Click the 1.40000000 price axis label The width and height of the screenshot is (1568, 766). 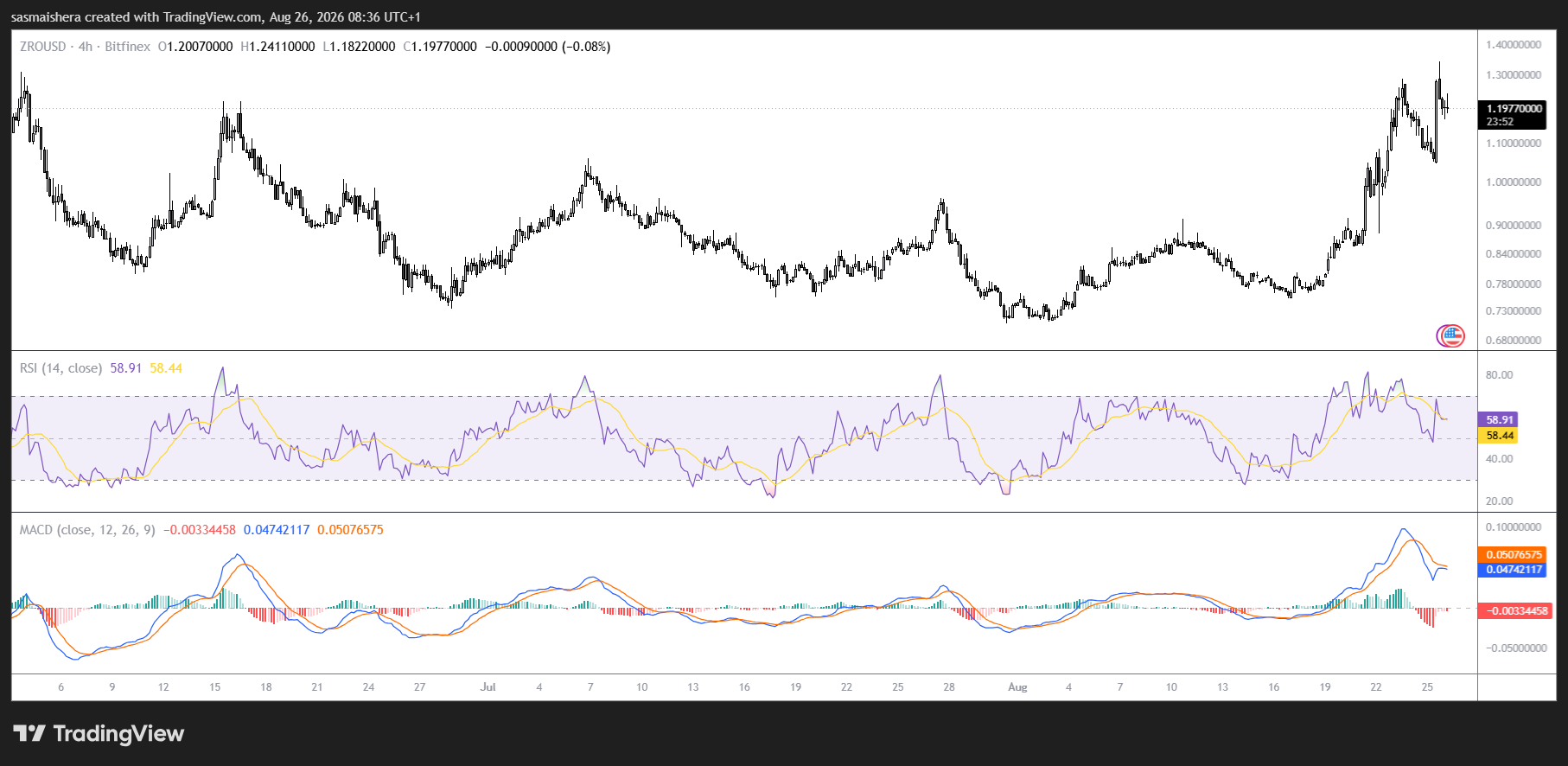click(x=1514, y=45)
